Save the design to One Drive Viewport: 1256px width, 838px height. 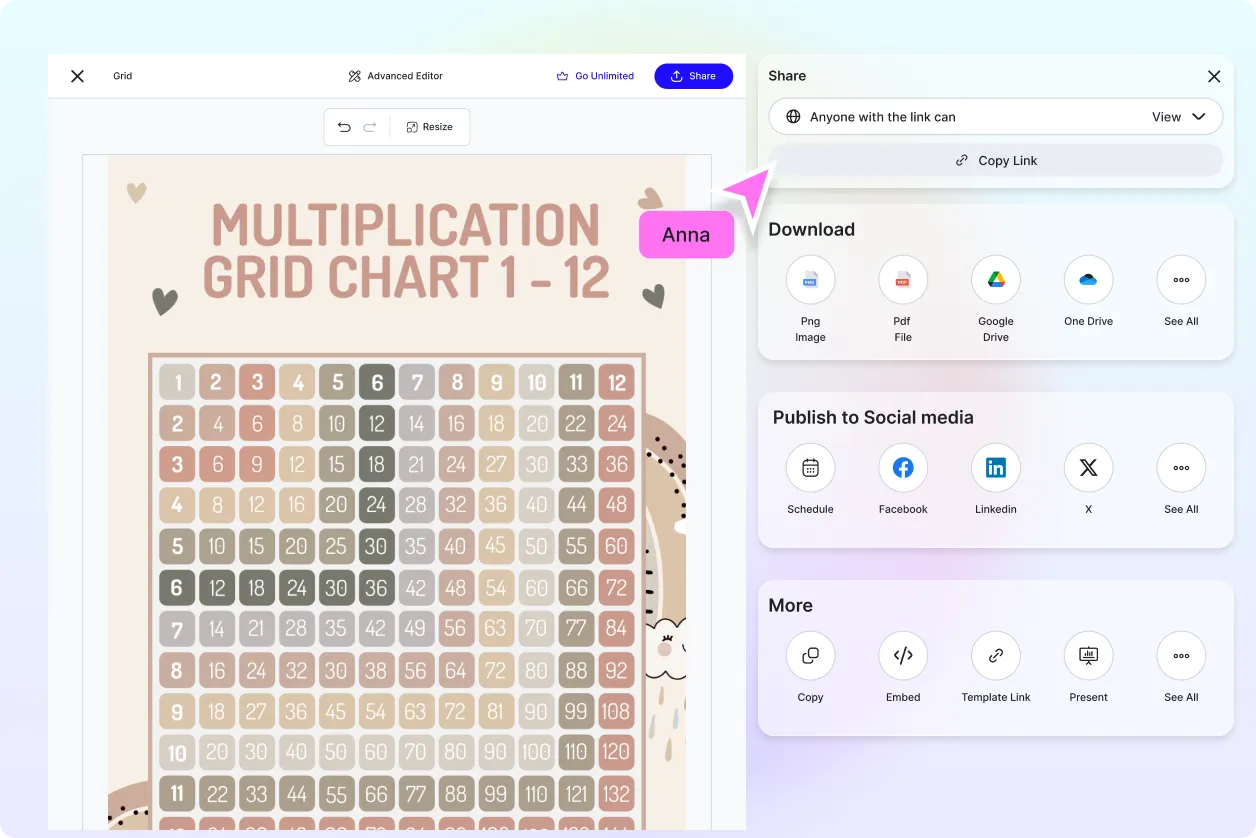(x=1088, y=280)
